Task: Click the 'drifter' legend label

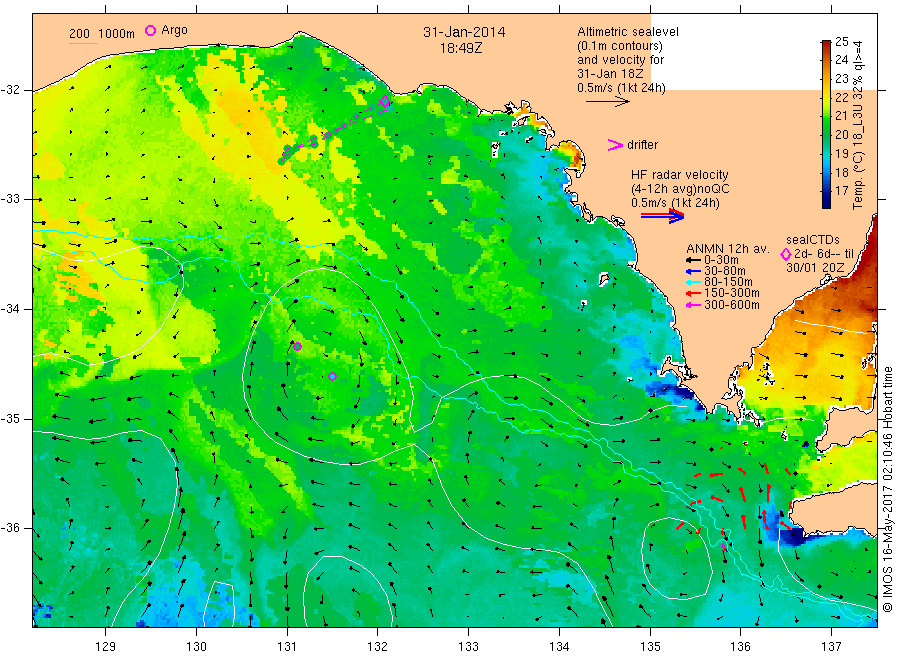Action: (642, 145)
